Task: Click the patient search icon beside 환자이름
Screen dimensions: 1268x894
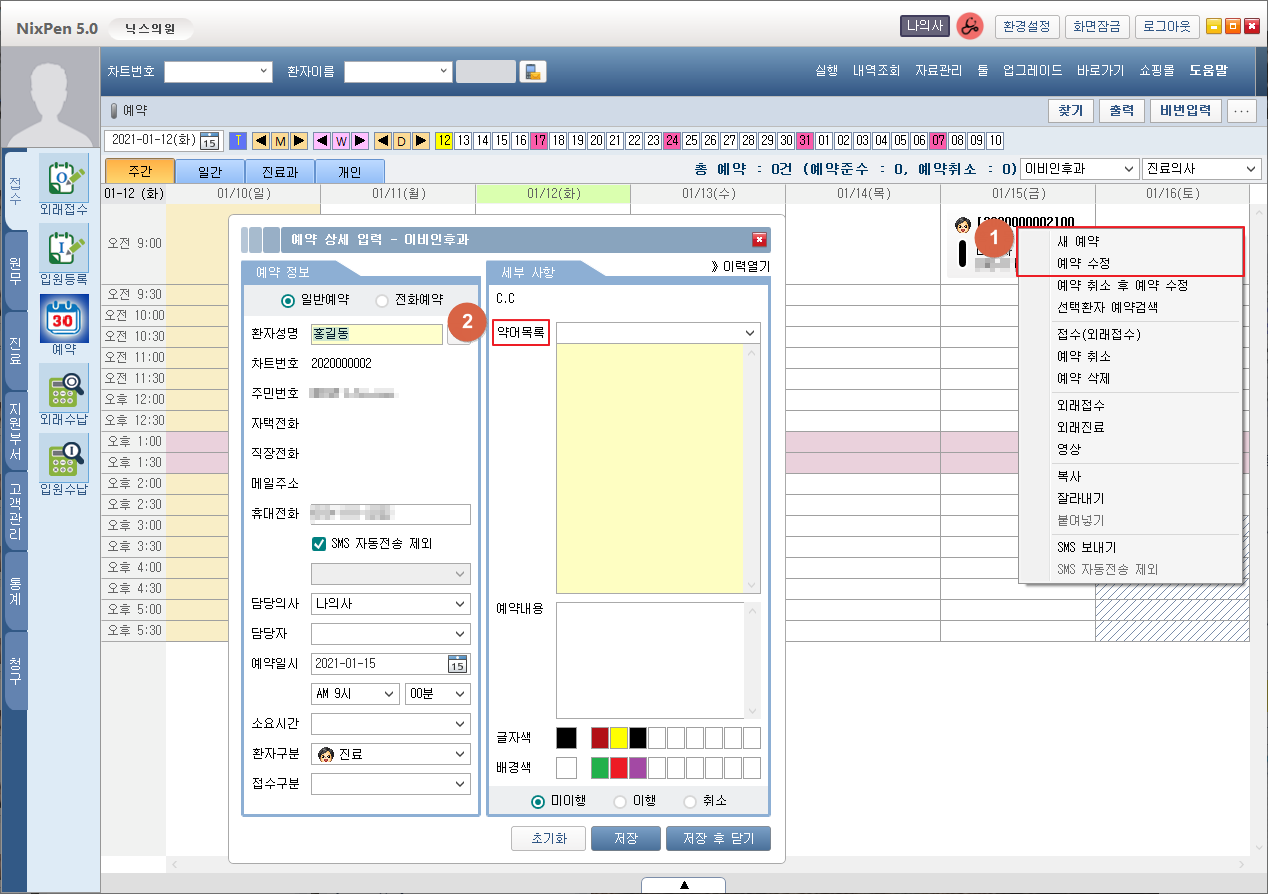Action: 533,72
